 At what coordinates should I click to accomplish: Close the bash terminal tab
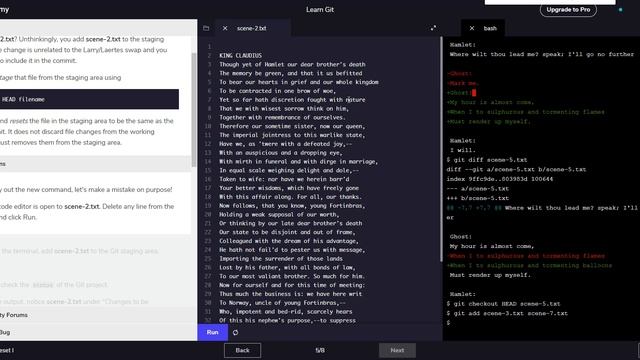coord(472,28)
